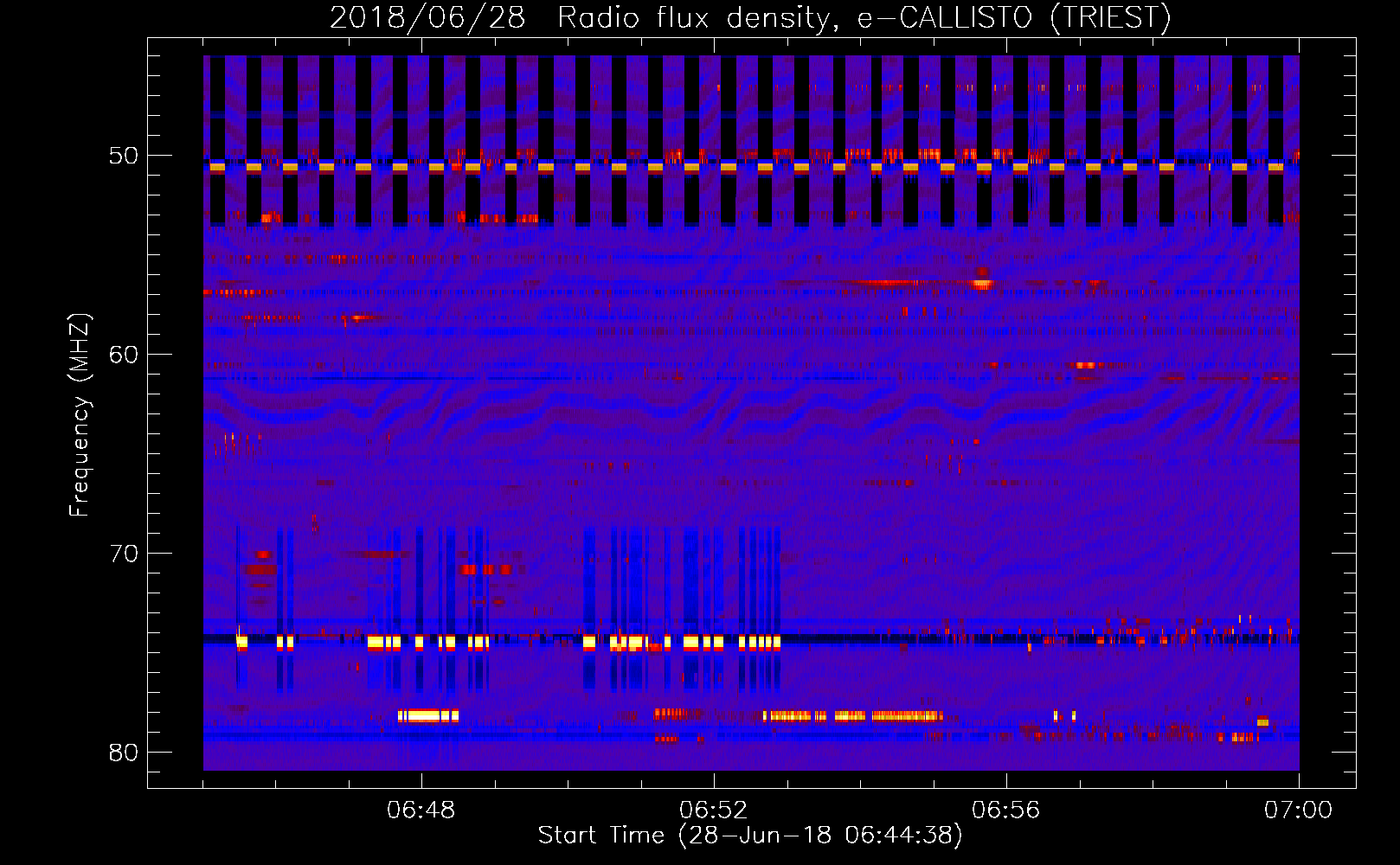The width and height of the screenshot is (1400, 865).
Task: Click the 06:48 time tick label
Action: pos(421,811)
